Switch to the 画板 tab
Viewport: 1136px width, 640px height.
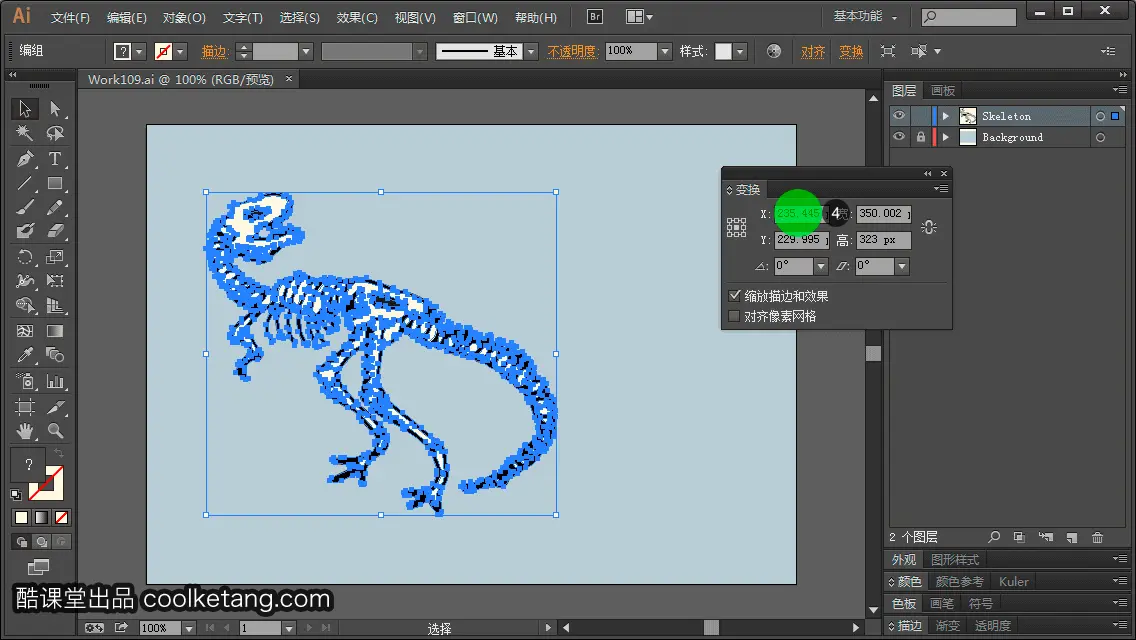pyautogui.click(x=943, y=91)
